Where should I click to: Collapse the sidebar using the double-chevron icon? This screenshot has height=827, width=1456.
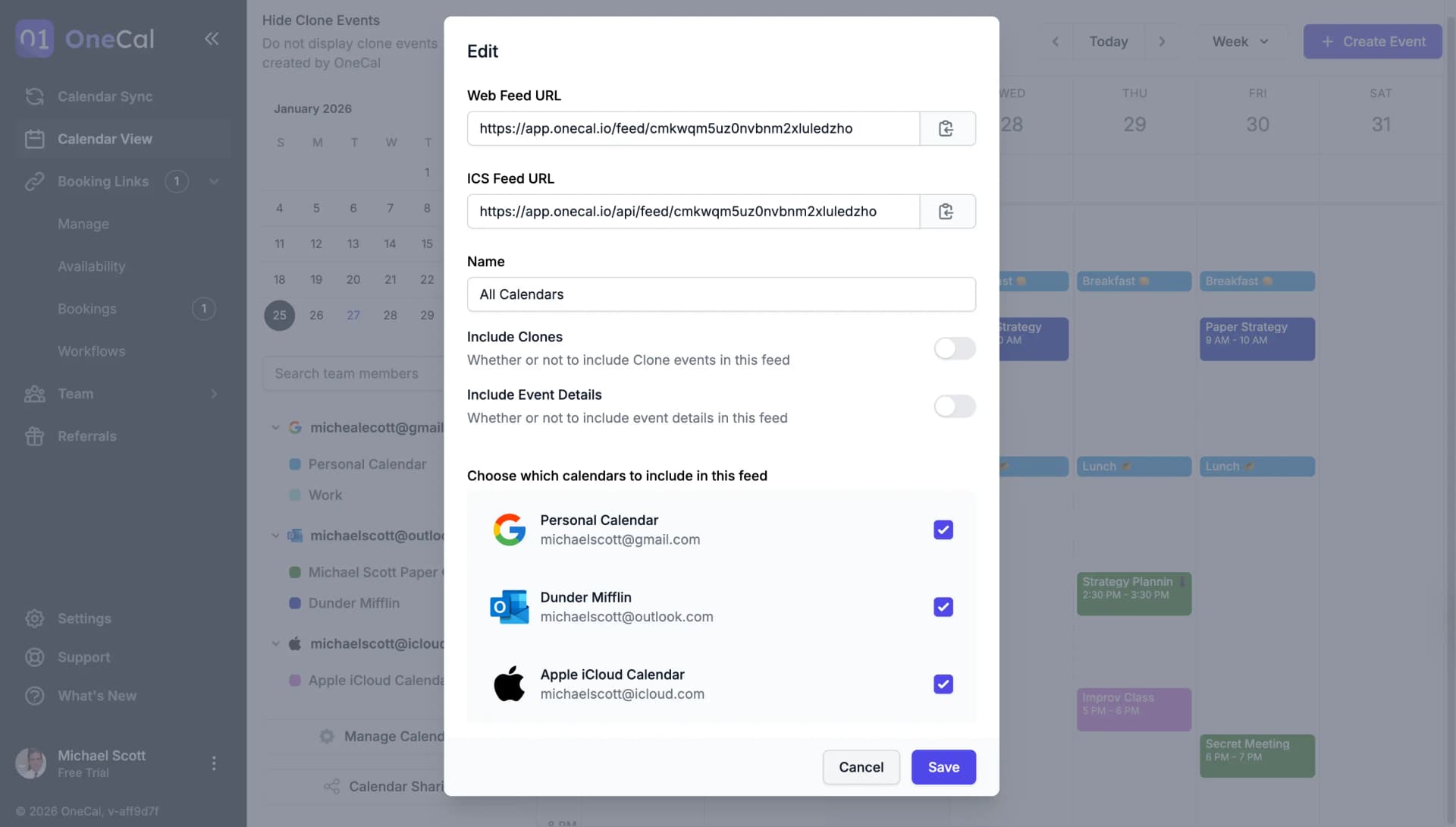212,39
